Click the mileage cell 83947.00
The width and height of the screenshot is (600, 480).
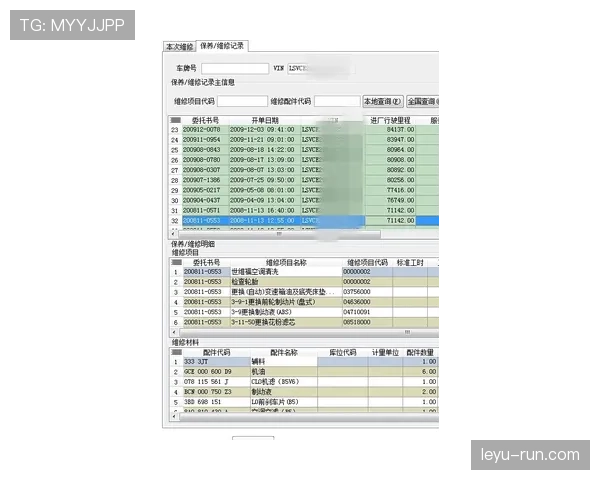pyautogui.click(x=390, y=140)
